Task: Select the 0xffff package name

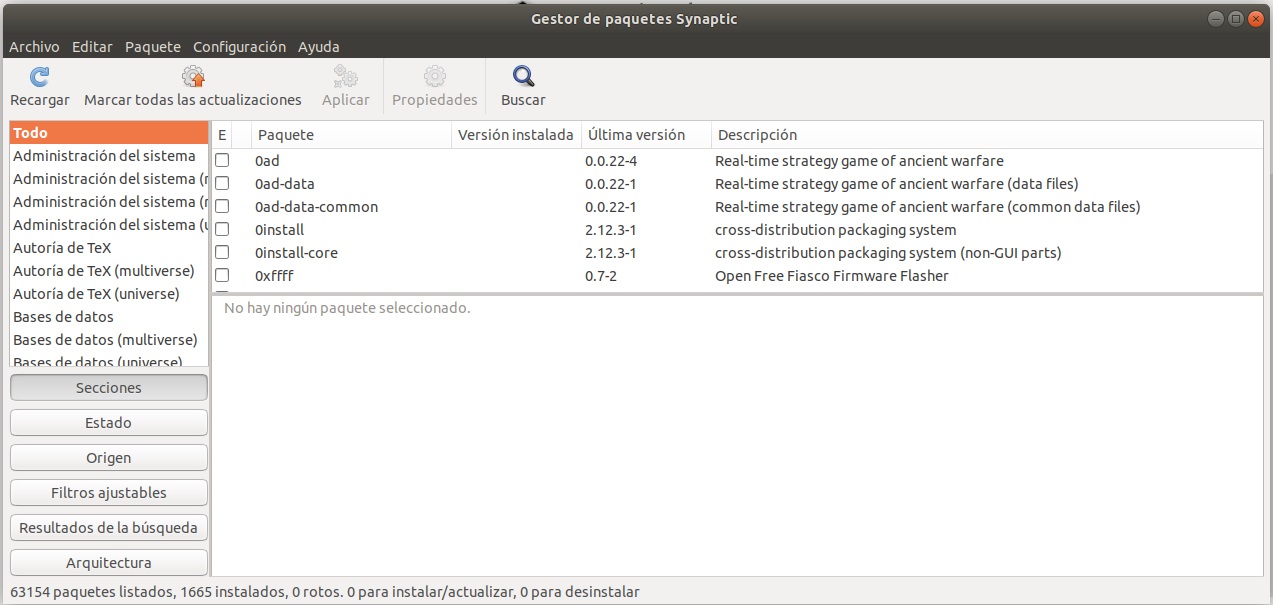Action: pyautogui.click(x=274, y=276)
